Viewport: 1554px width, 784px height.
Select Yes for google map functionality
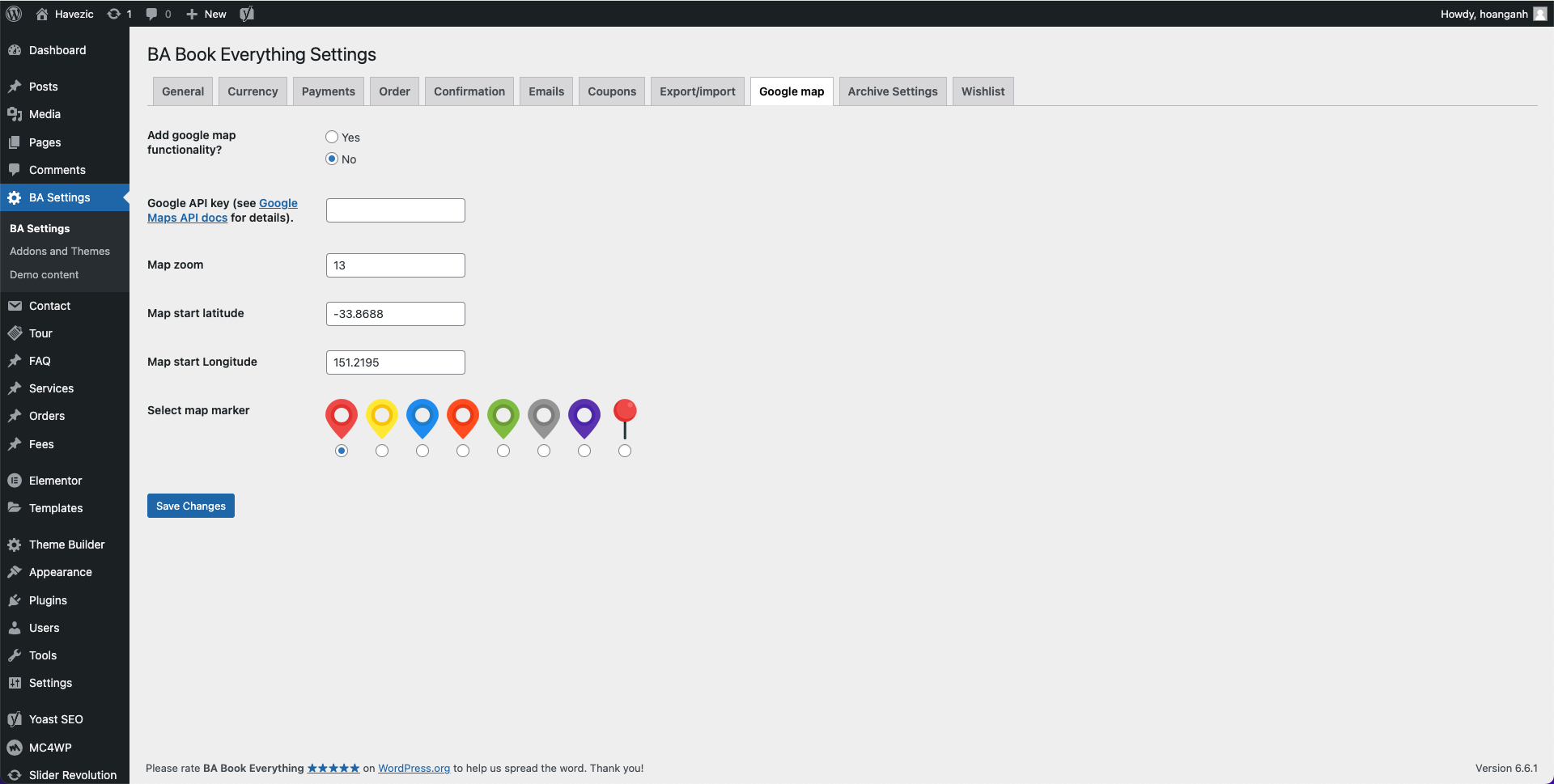(x=332, y=137)
